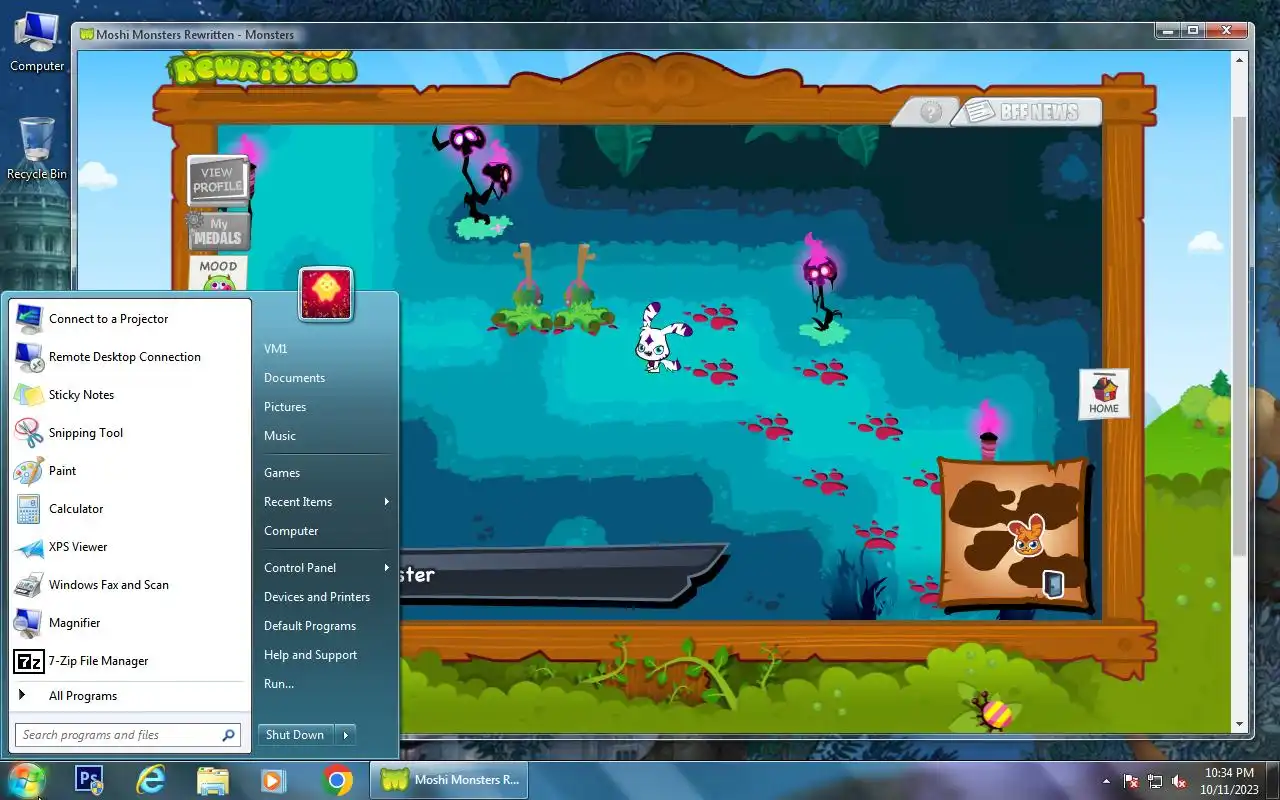Select Moshi Monsters taskbar button

449,780
